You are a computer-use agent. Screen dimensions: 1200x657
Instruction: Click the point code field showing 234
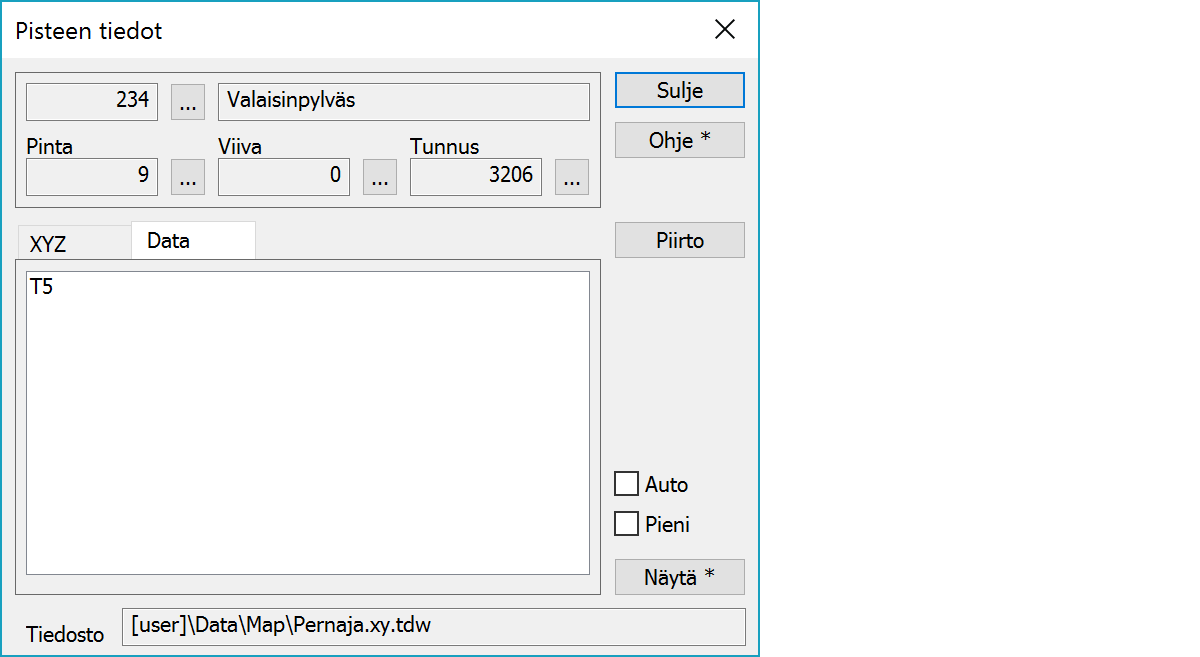[92, 101]
